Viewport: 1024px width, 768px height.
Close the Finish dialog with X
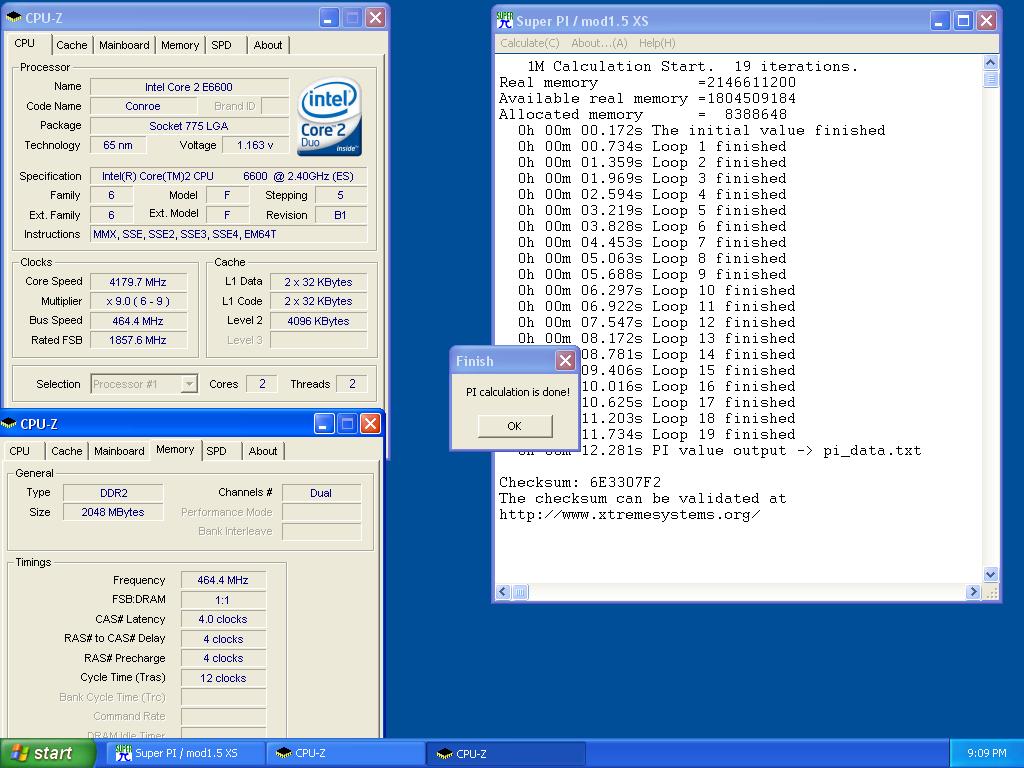click(566, 360)
